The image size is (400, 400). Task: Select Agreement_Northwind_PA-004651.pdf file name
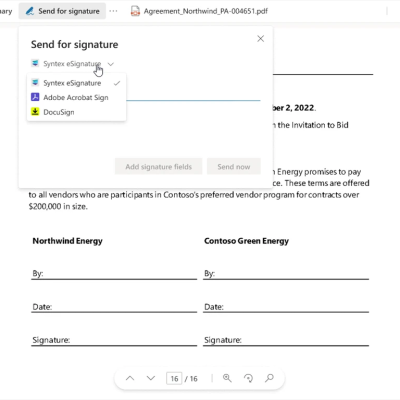coord(206,11)
